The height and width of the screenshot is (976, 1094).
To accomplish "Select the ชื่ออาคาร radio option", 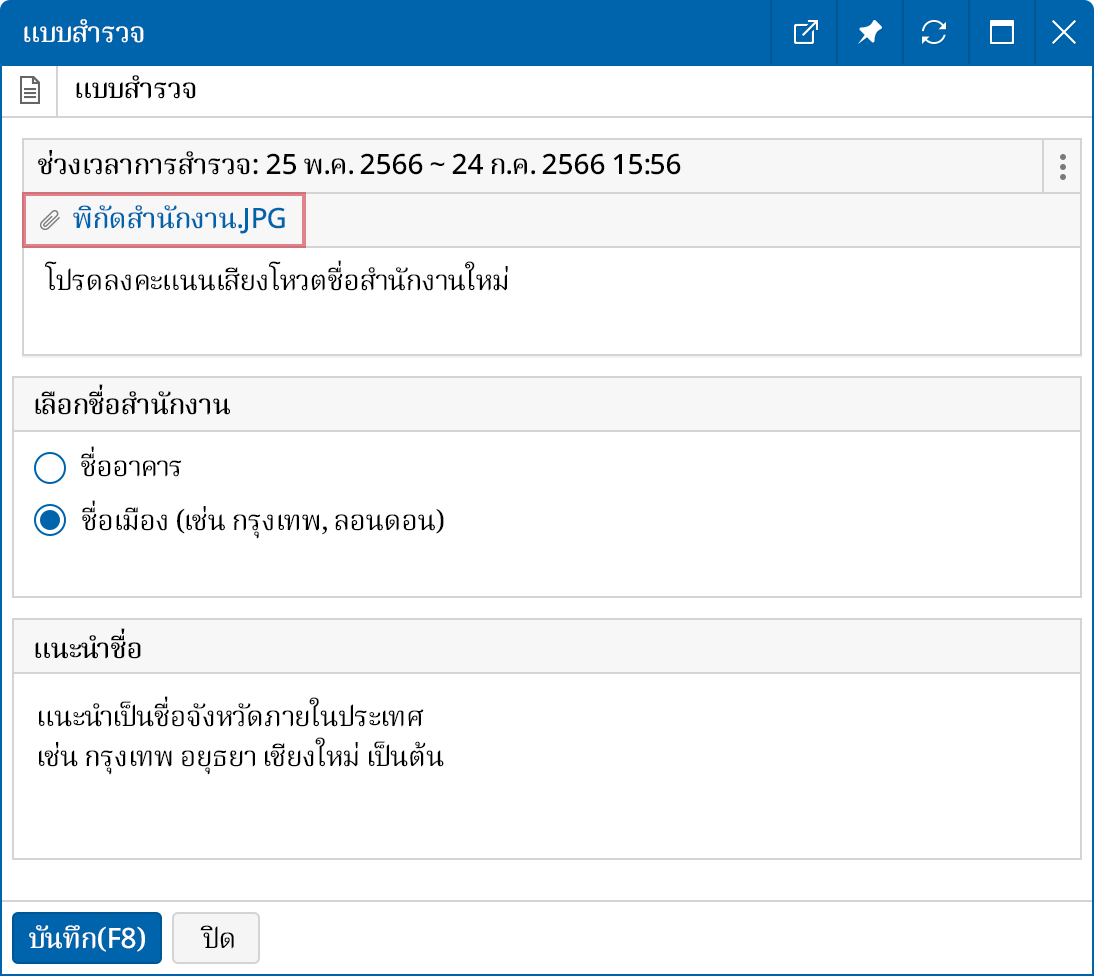I will coord(50,467).
